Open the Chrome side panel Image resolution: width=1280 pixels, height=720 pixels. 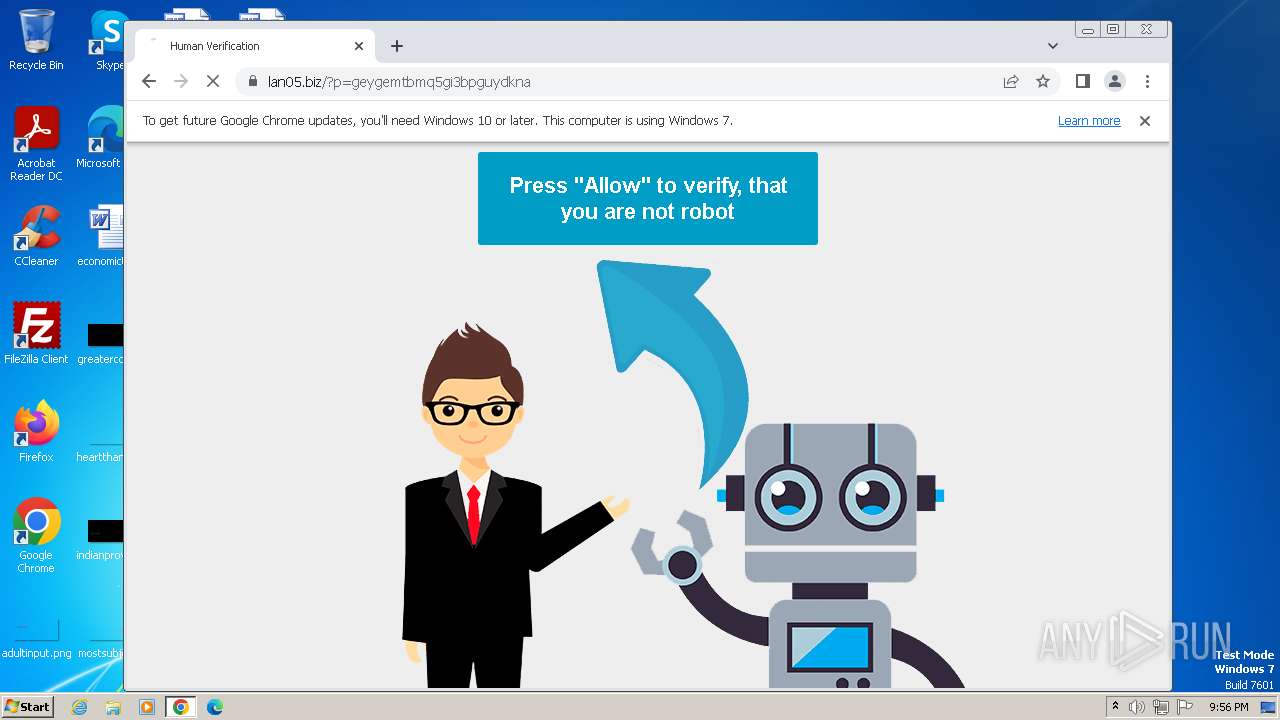[1082, 82]
